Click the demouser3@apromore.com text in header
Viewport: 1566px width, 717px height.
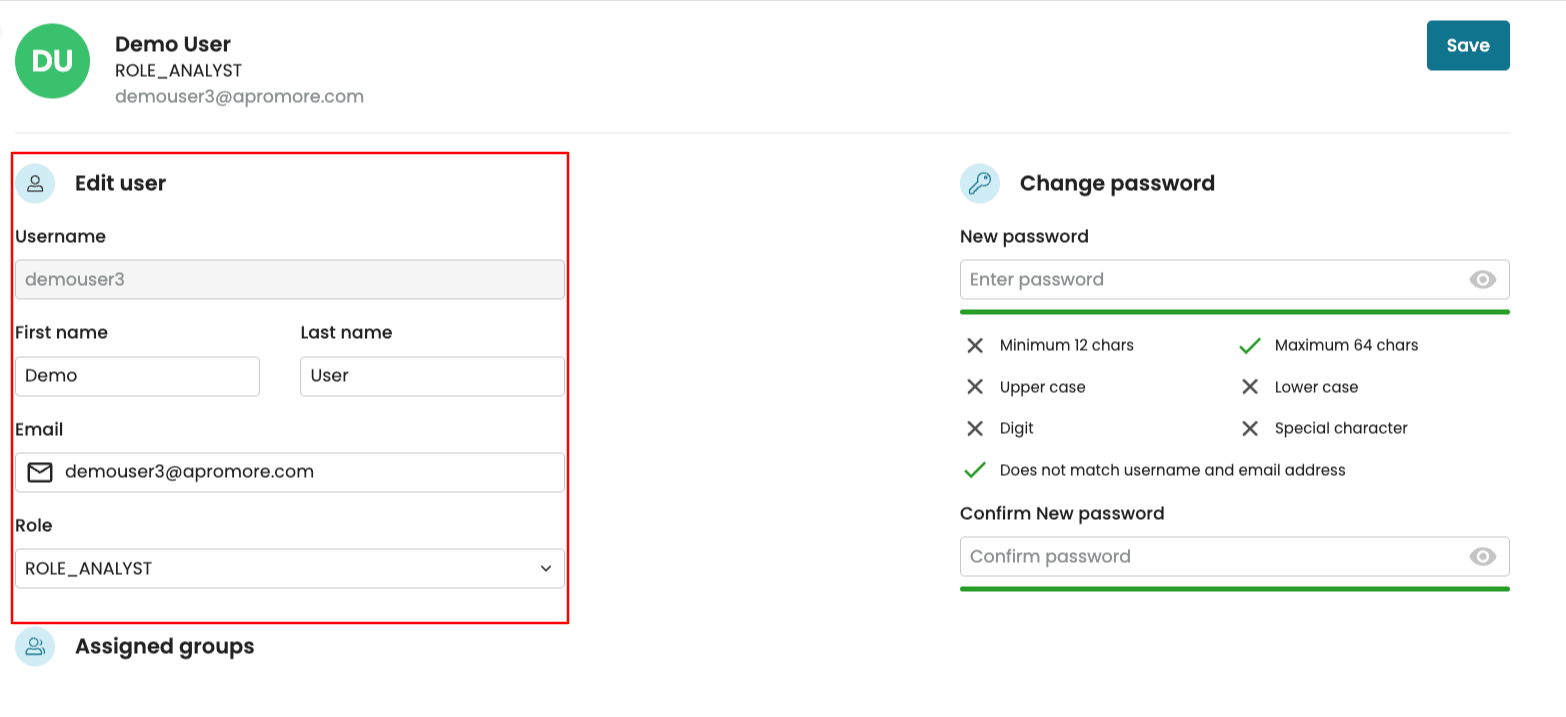(239, 97)
